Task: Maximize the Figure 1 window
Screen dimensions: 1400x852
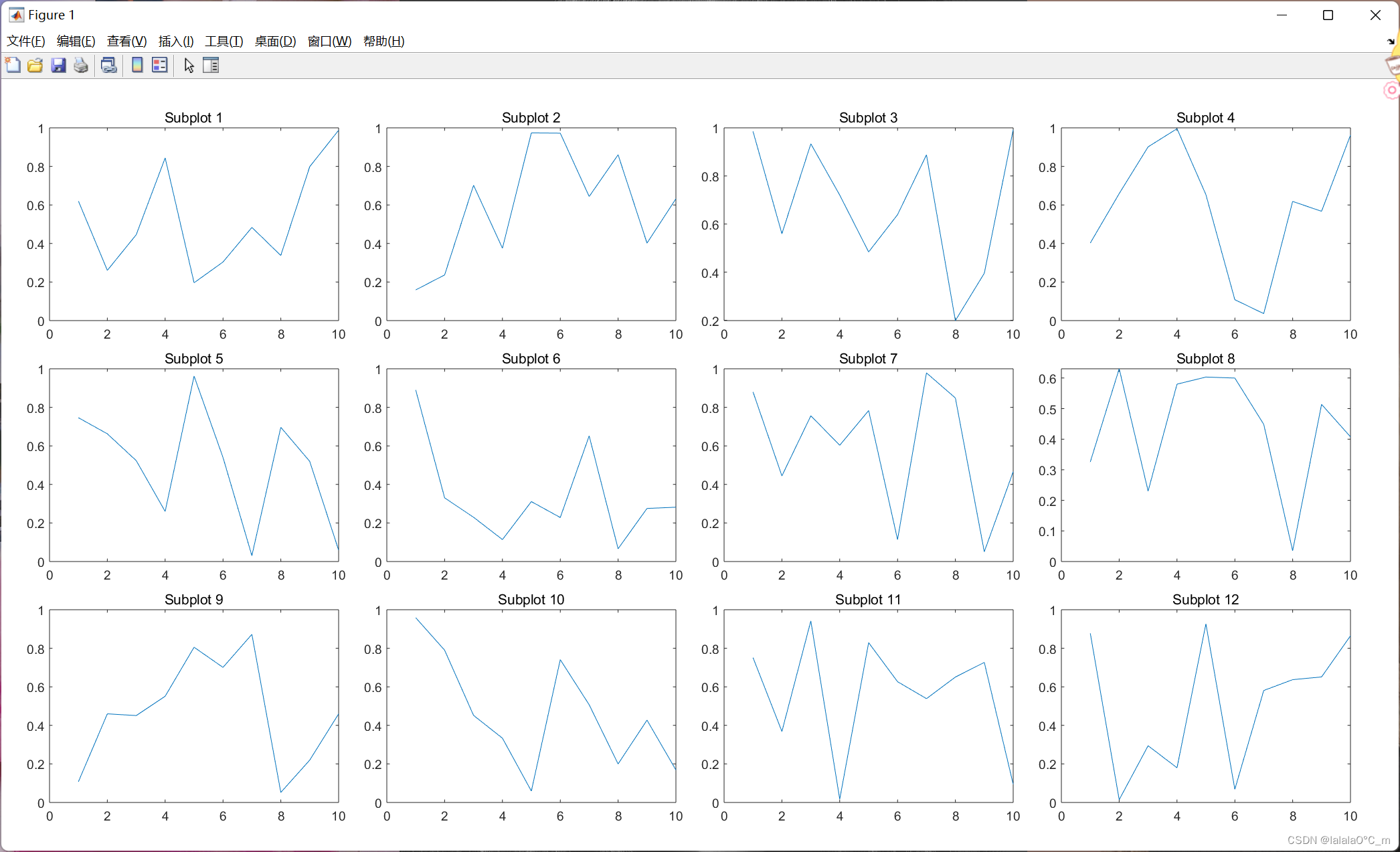Action: click(x=1328, y=15)
